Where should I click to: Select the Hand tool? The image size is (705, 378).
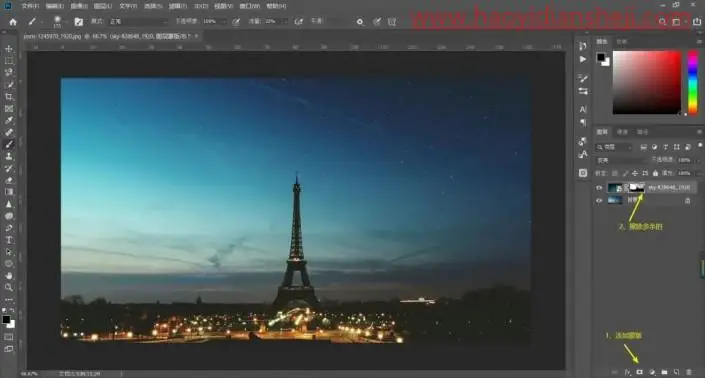(x=9, y=276)
